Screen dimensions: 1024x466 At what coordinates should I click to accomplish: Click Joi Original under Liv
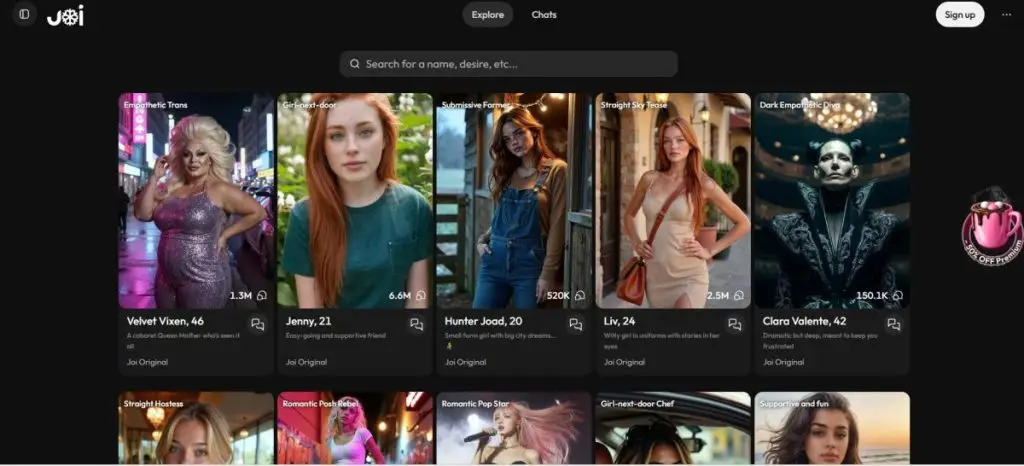pos(624,362)
